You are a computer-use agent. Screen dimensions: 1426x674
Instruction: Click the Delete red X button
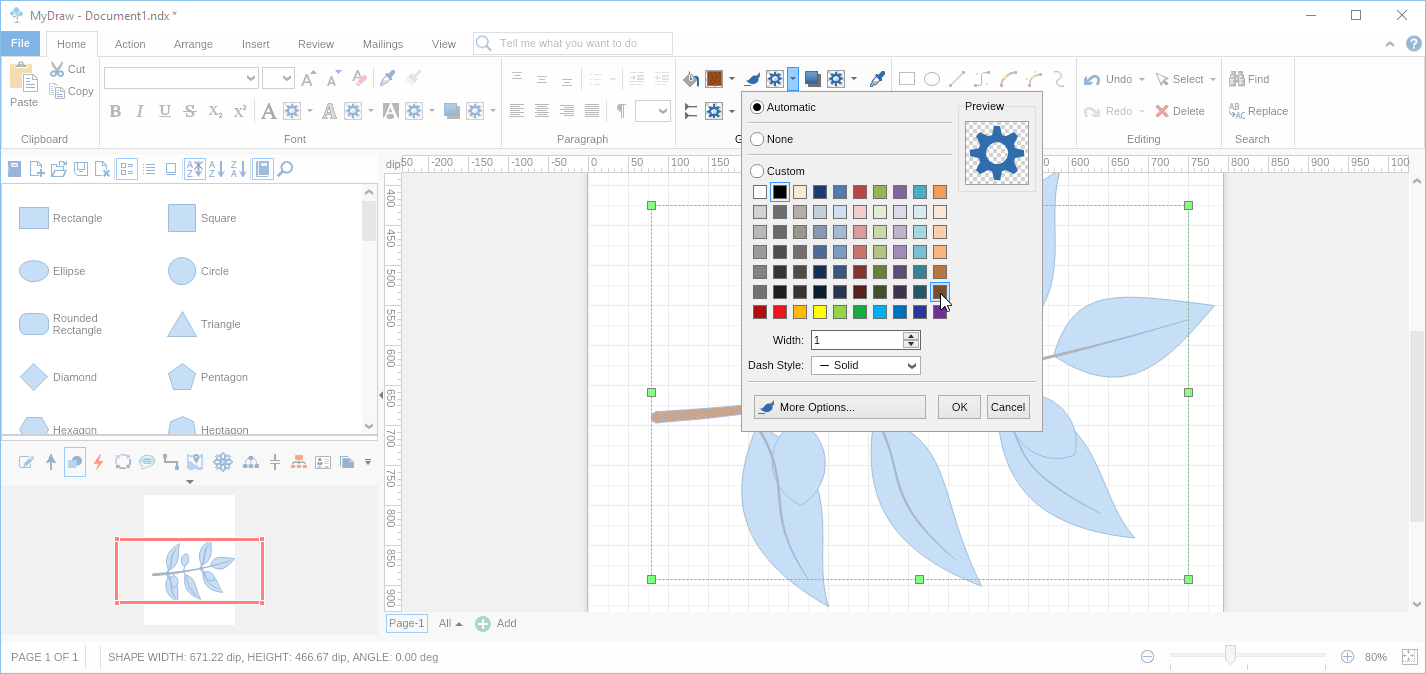pos(1180,111)
